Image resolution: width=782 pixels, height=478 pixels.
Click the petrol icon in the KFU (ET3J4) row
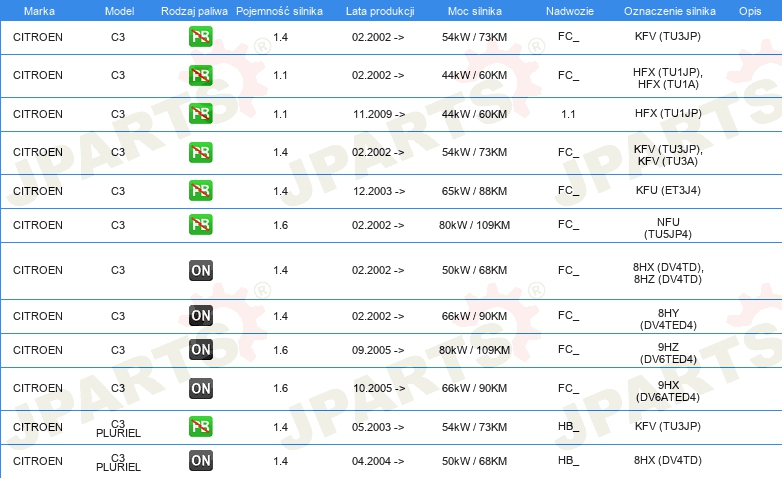pos(200,191)
